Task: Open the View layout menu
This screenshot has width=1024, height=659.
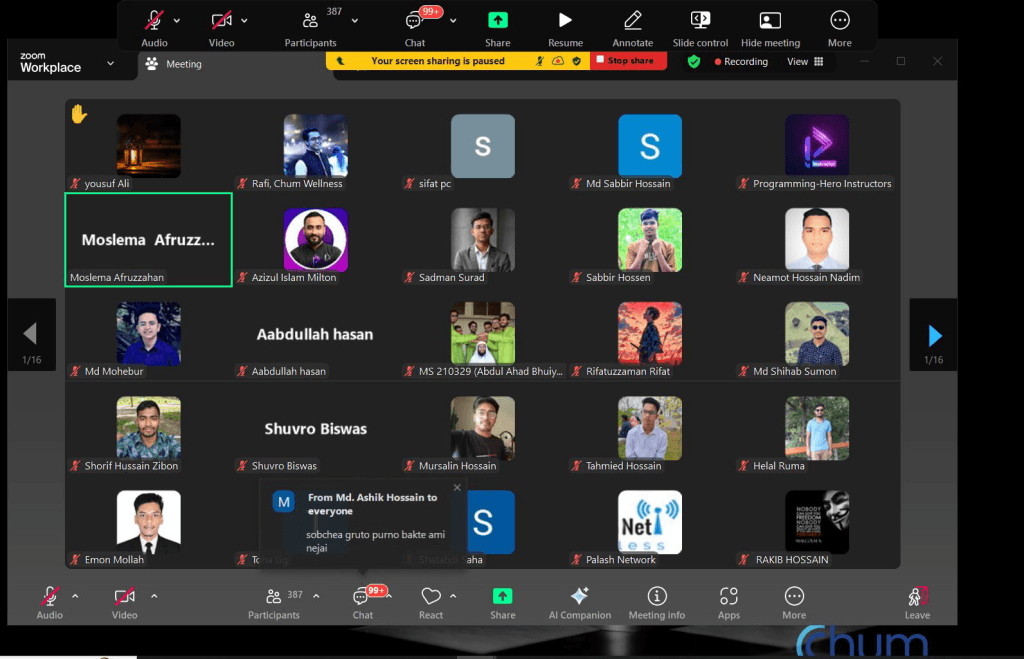Action: (805, 61)
